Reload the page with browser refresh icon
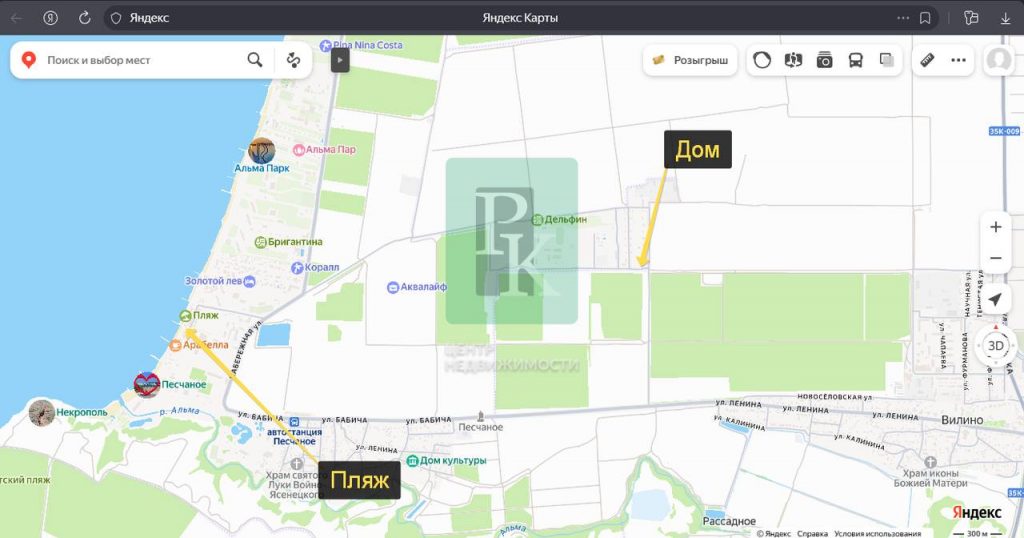The width and height of the screenshot is (1024, 538). pos(84,18)
